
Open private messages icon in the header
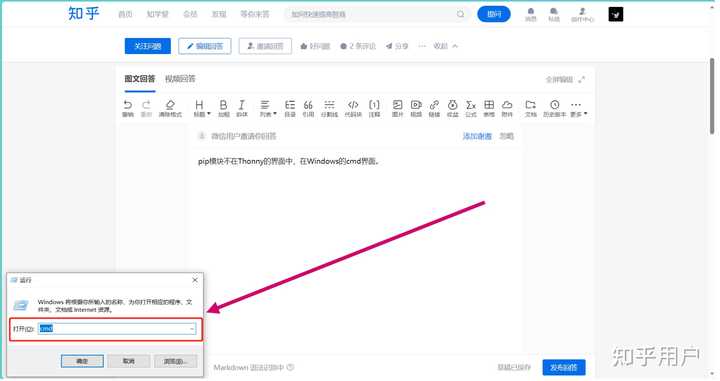click(x=554, y=14)
